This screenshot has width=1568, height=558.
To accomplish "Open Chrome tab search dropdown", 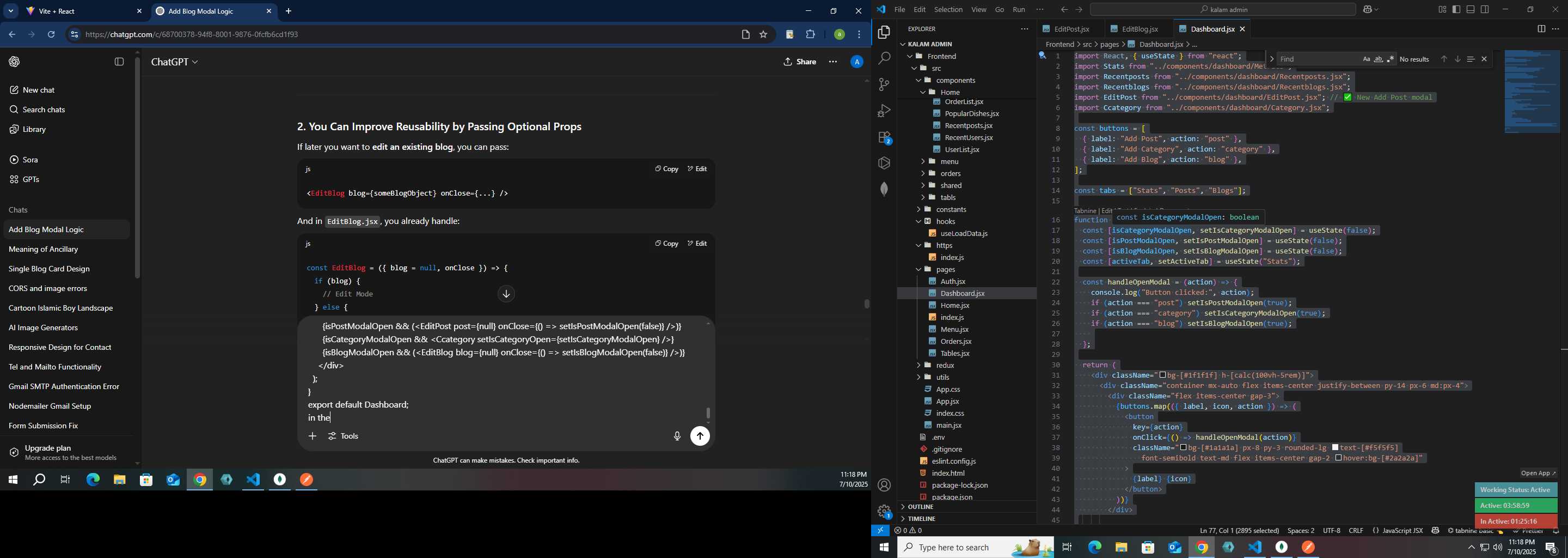I will (x=10, y=11).
